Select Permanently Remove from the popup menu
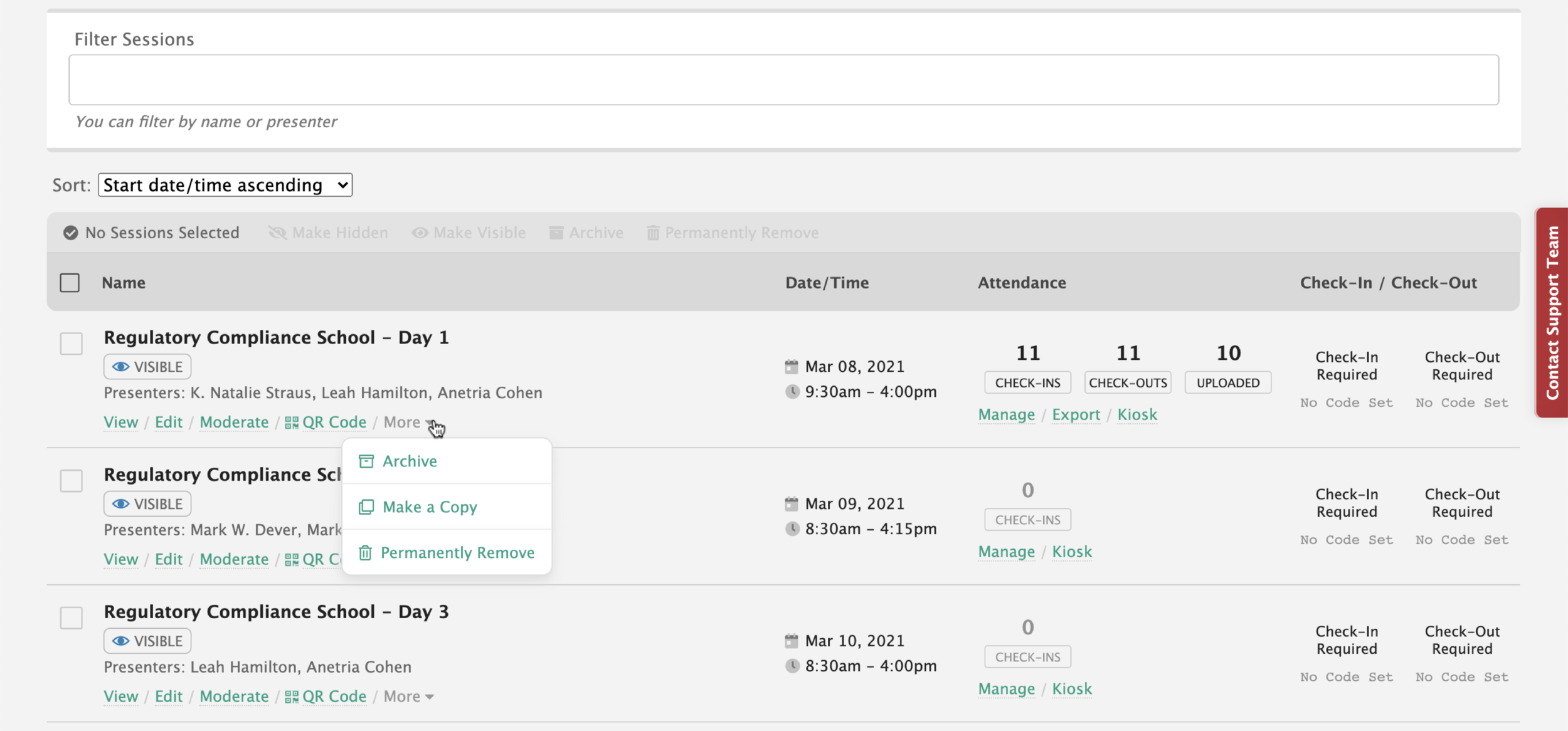Image resolution: width=1568 pixels, height=731 pixels. point(457,553)
